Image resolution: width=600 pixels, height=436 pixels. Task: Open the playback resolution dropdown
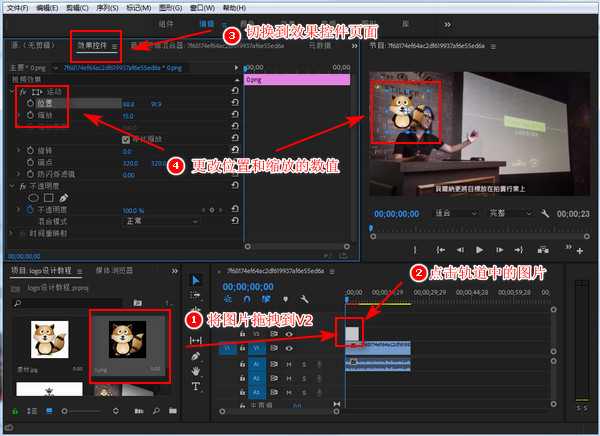[x=510, y=213]
